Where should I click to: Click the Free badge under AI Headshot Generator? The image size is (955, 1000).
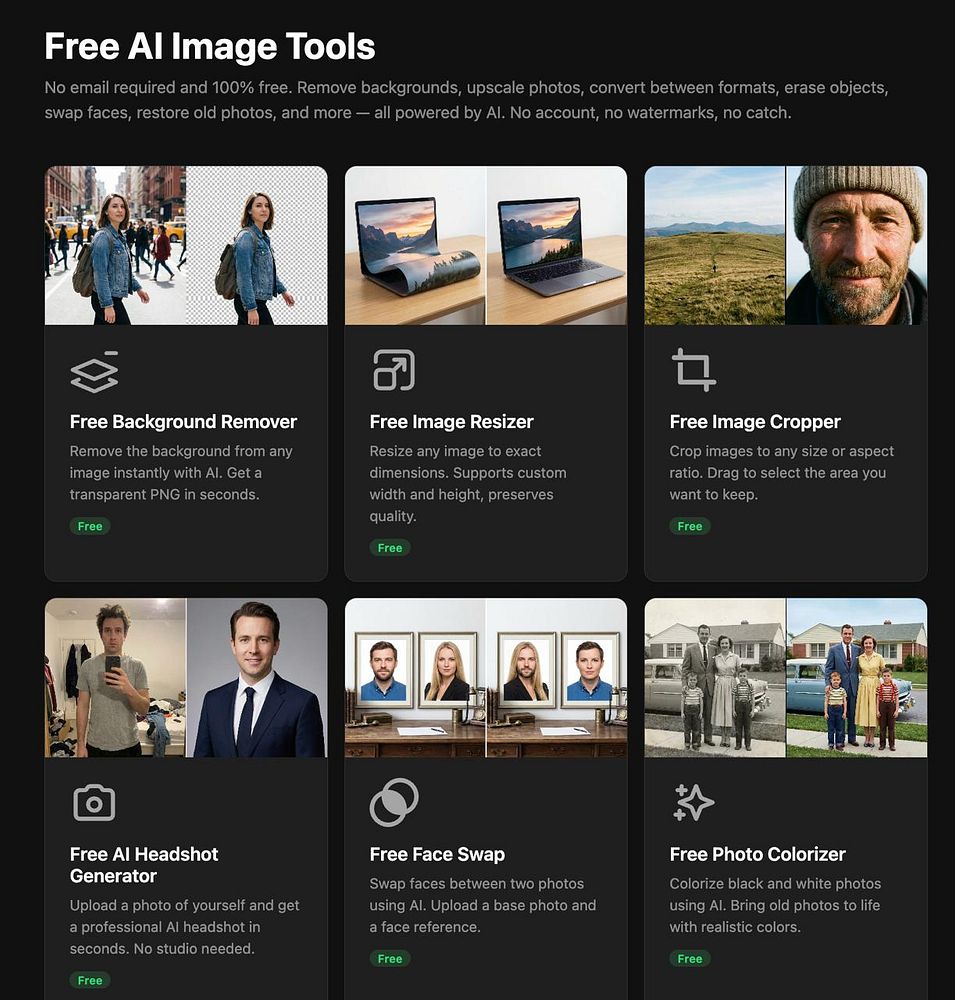pos(90,980)
